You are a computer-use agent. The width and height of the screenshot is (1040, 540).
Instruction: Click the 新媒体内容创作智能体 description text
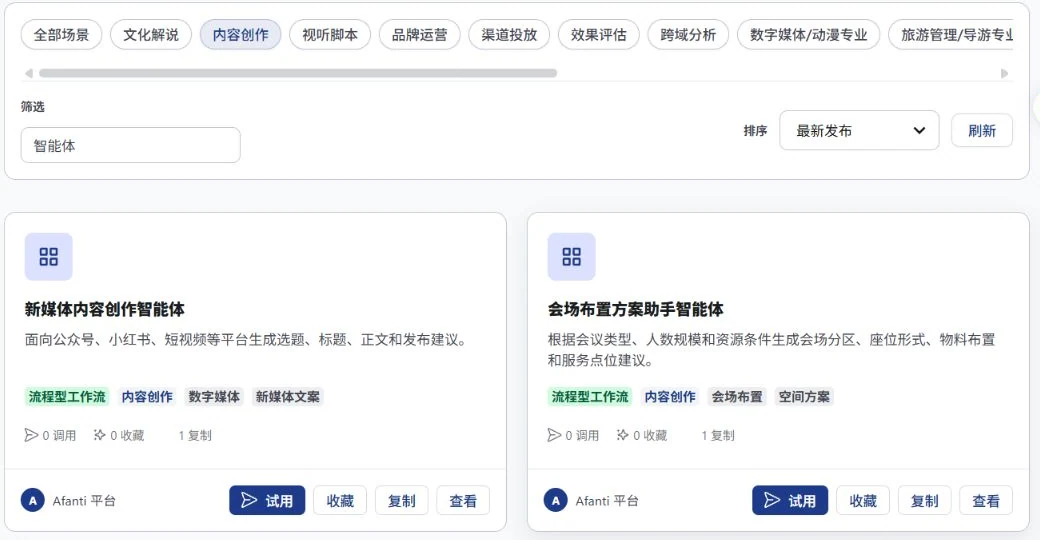[x=248, y=340]
